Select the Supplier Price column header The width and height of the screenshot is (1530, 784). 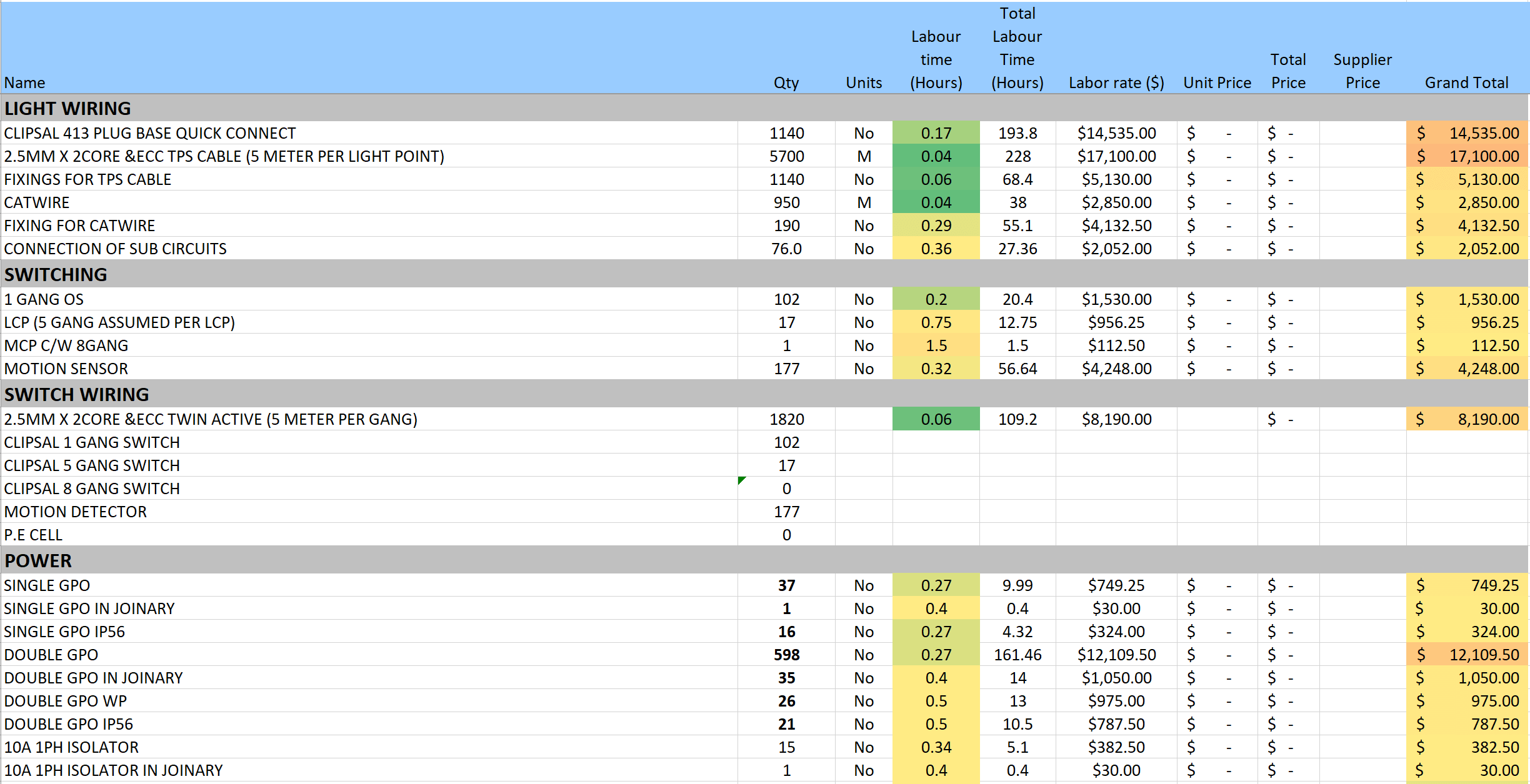coord(1362,71)
